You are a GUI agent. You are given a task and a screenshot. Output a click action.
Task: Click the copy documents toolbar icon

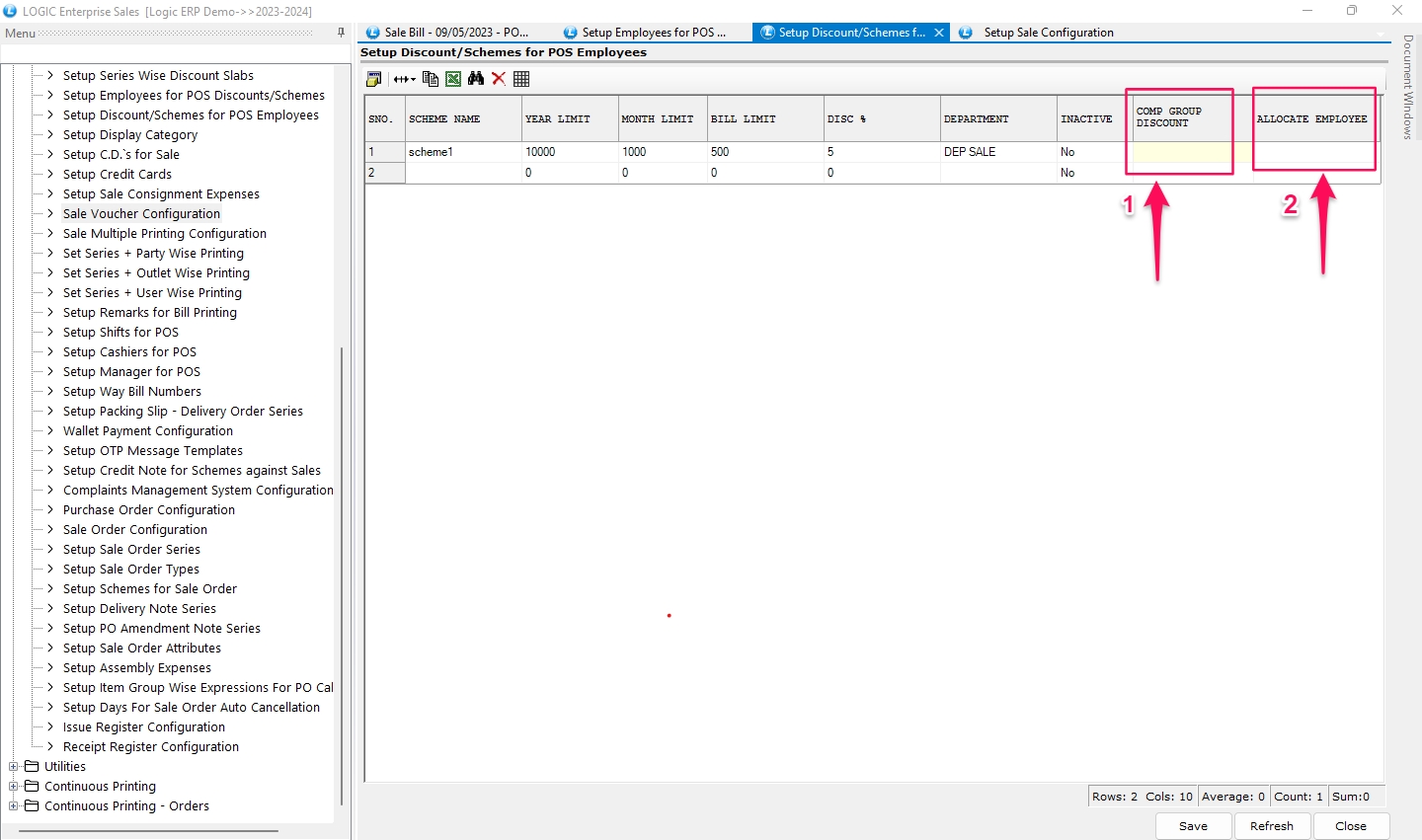(x=430, y=79)
